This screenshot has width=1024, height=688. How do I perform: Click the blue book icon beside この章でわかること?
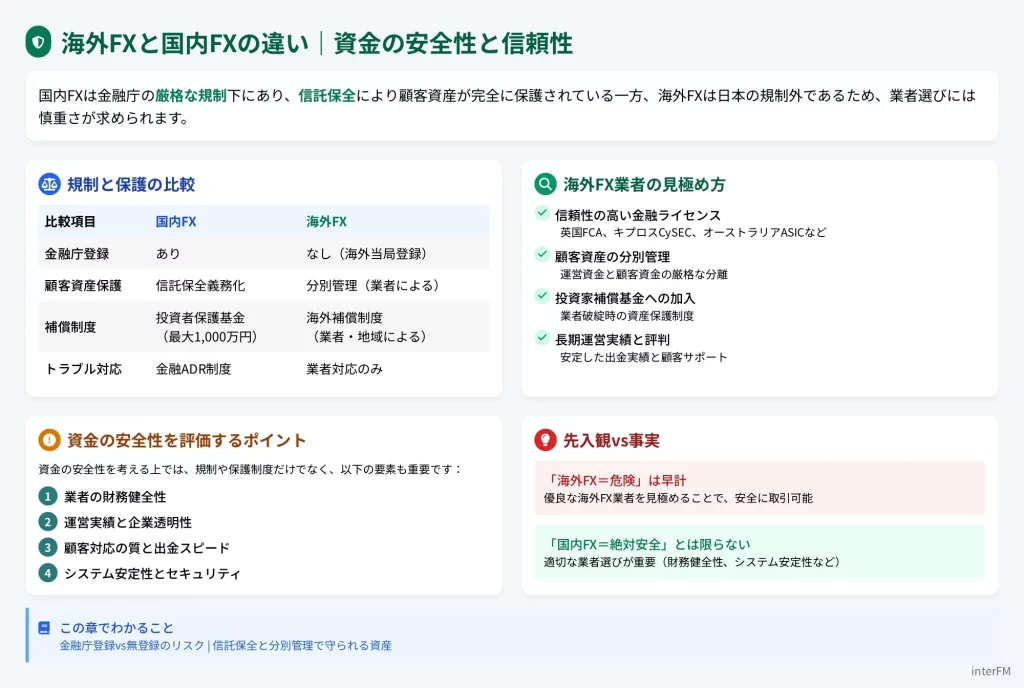click(x=44, y=628)
